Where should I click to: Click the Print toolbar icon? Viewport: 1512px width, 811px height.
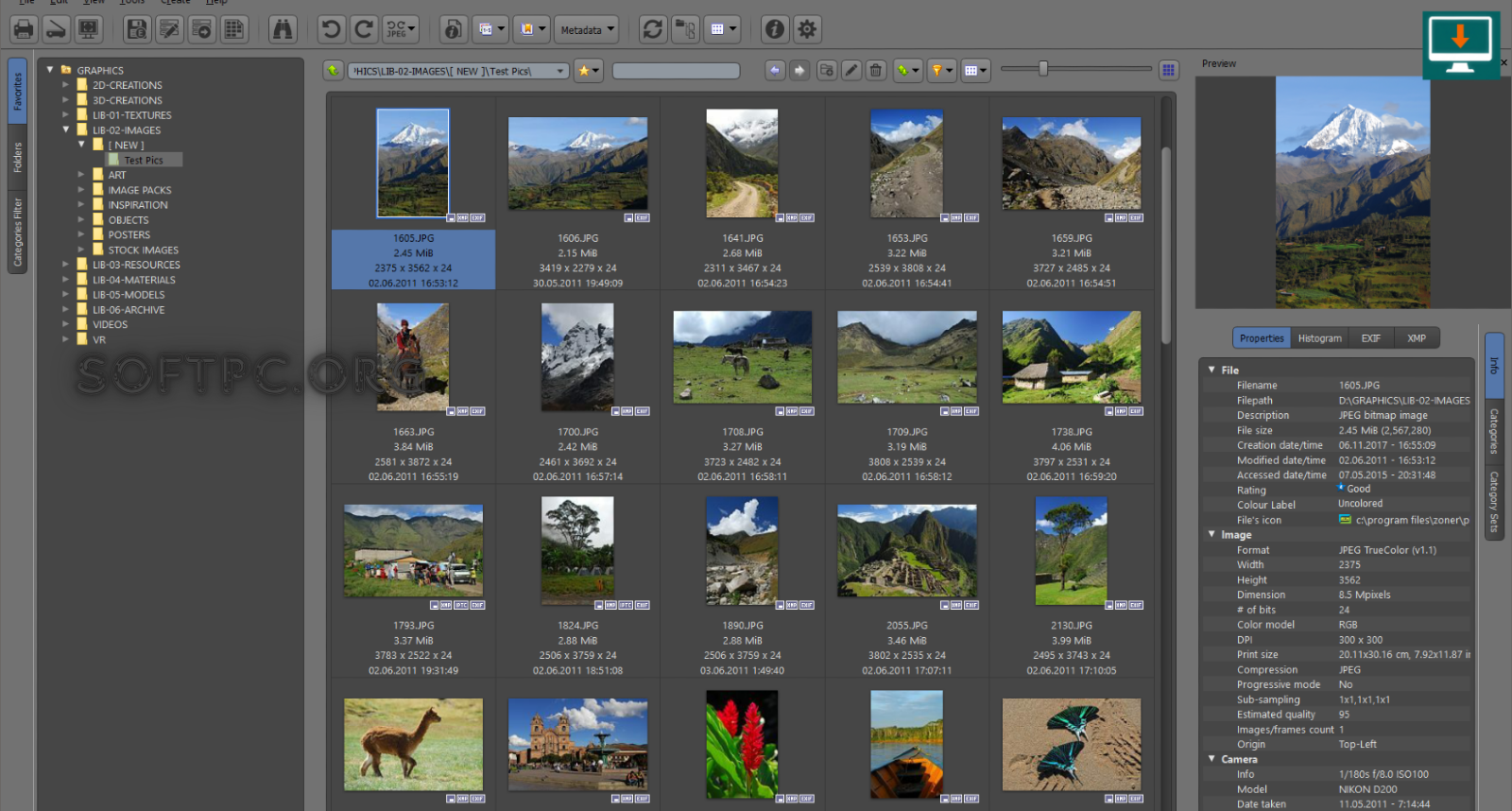[x=24, y=29]
